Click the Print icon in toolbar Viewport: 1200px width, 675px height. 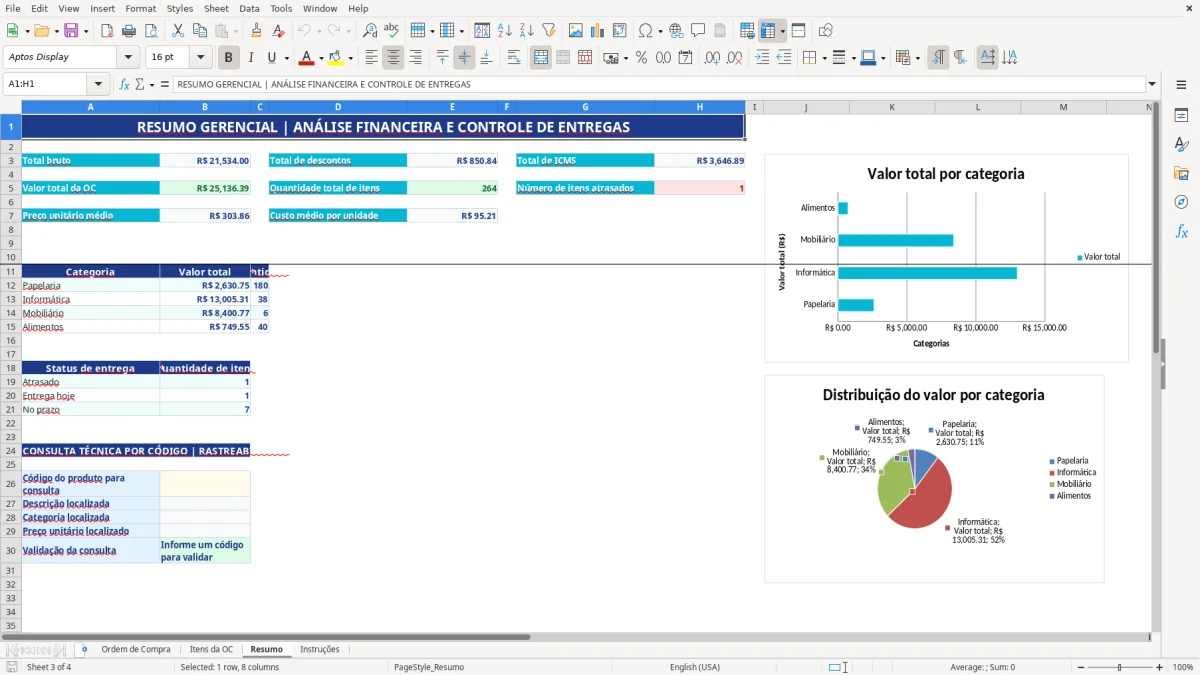(x=130, y=31)
